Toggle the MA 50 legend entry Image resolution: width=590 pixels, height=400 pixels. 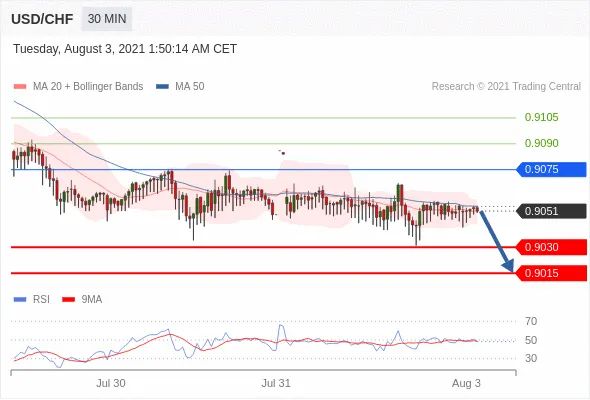click(180, 87)
